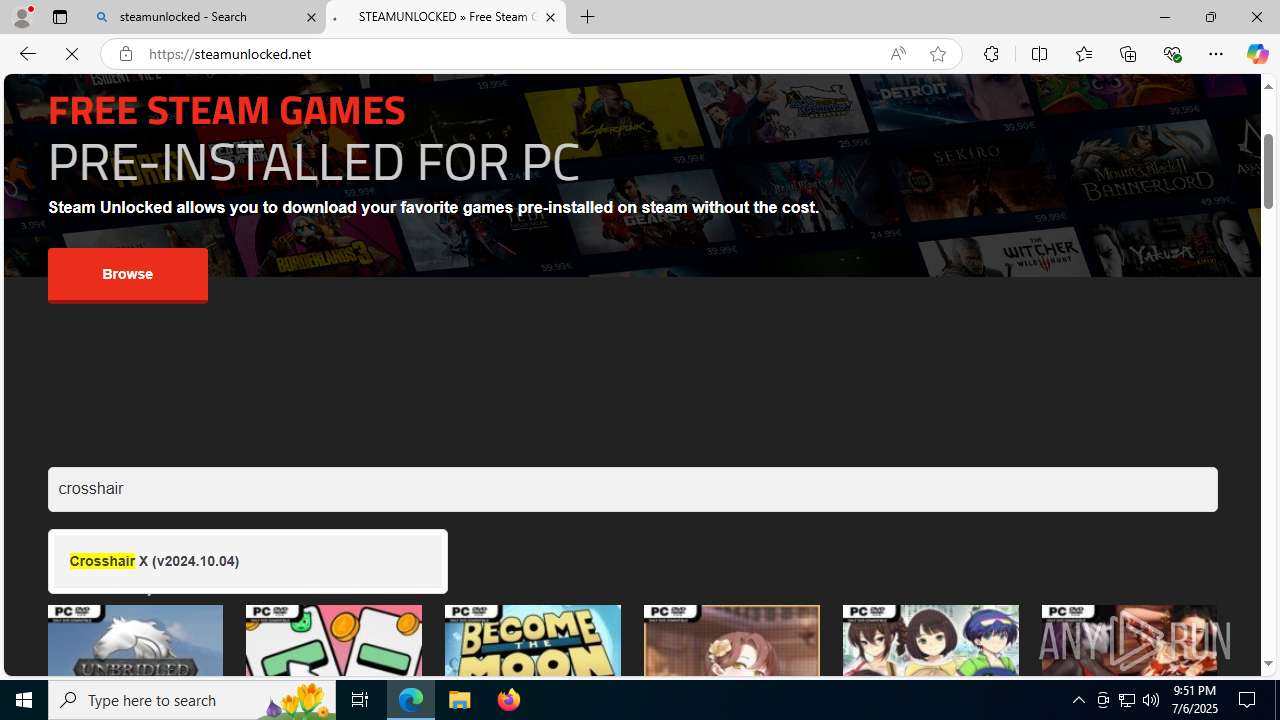Click the browser back arrow
This screenshot has width=1280, height=720.
tap(27, 54)
